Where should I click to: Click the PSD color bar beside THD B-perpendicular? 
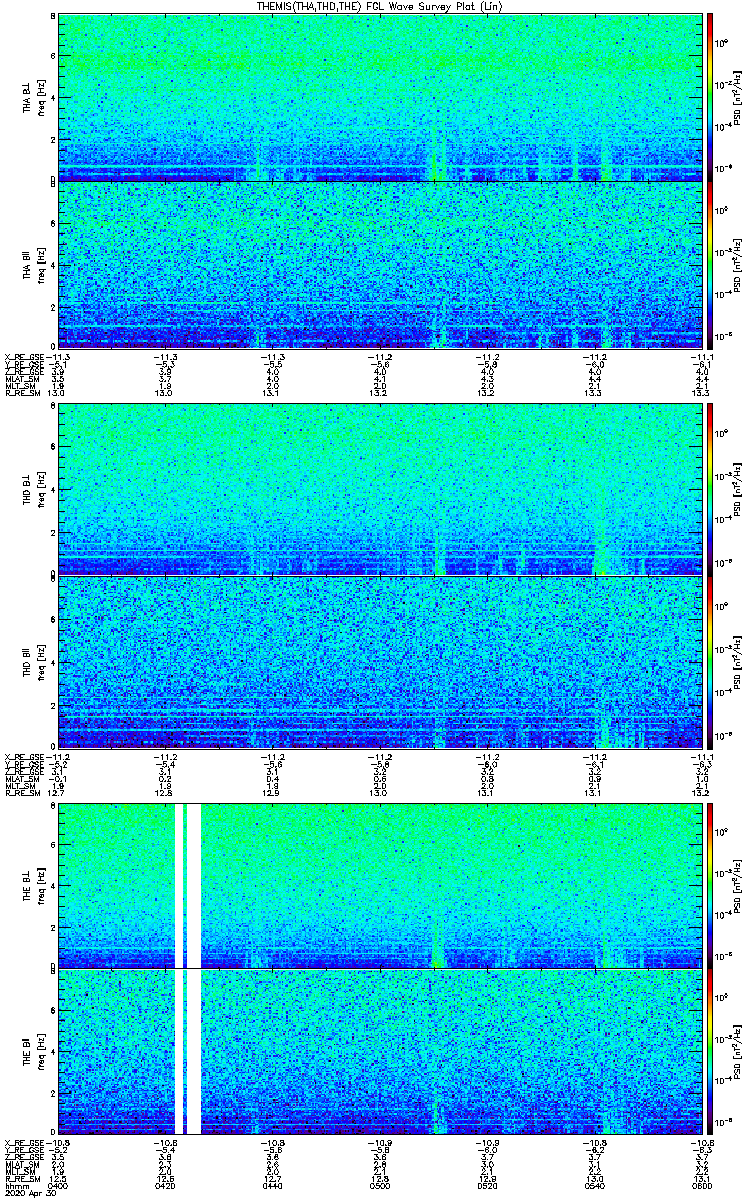coord(710,489)
